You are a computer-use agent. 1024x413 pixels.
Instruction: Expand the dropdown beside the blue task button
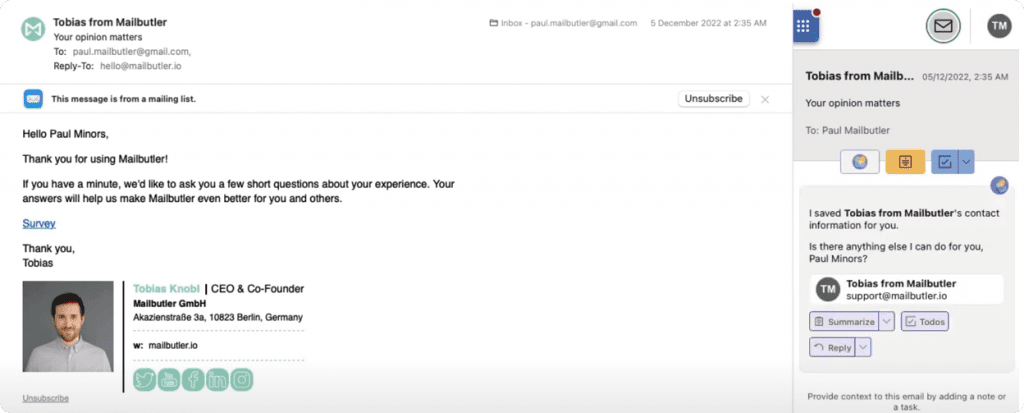966,162
